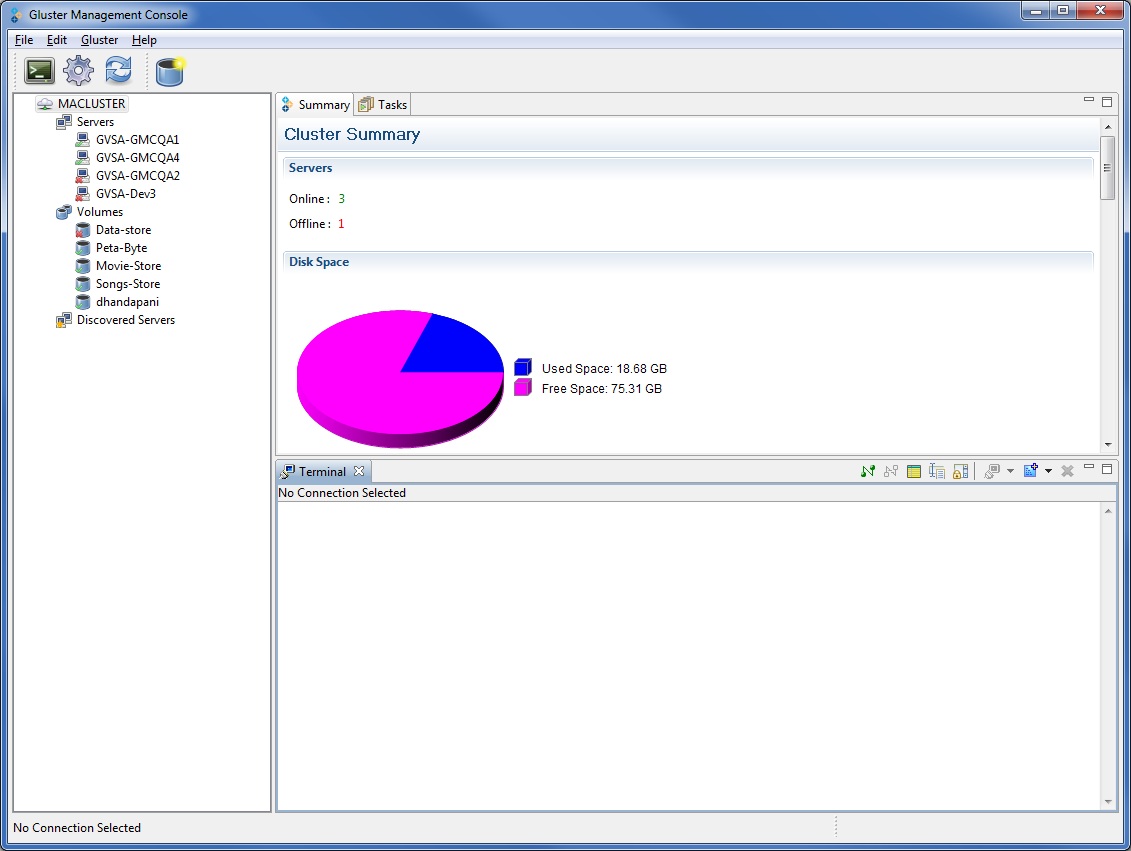Screen dimensions: 1131x851
Task: Open the terminal toolbar icon
Action: click(40, 71)
